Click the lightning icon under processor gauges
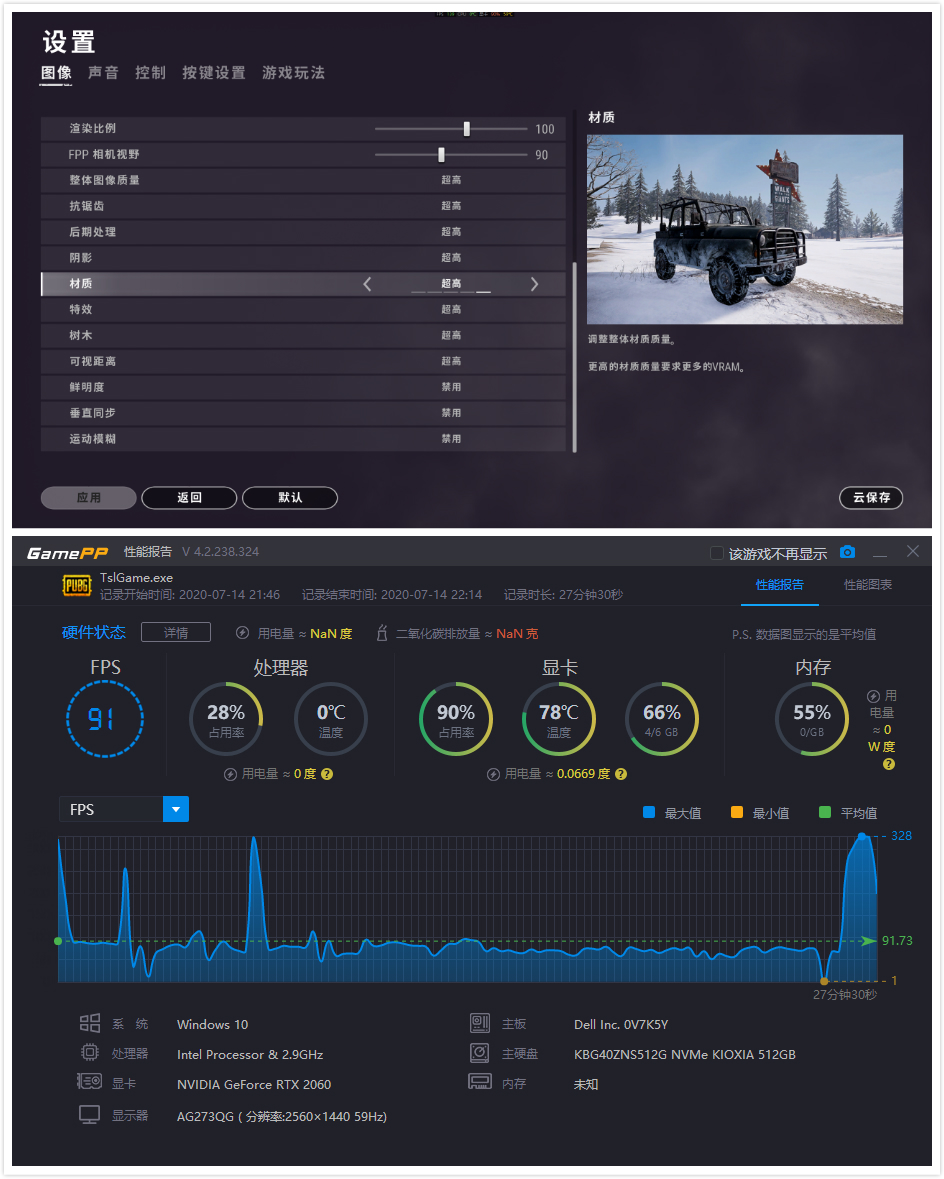944x1179 pixels. 230,774
